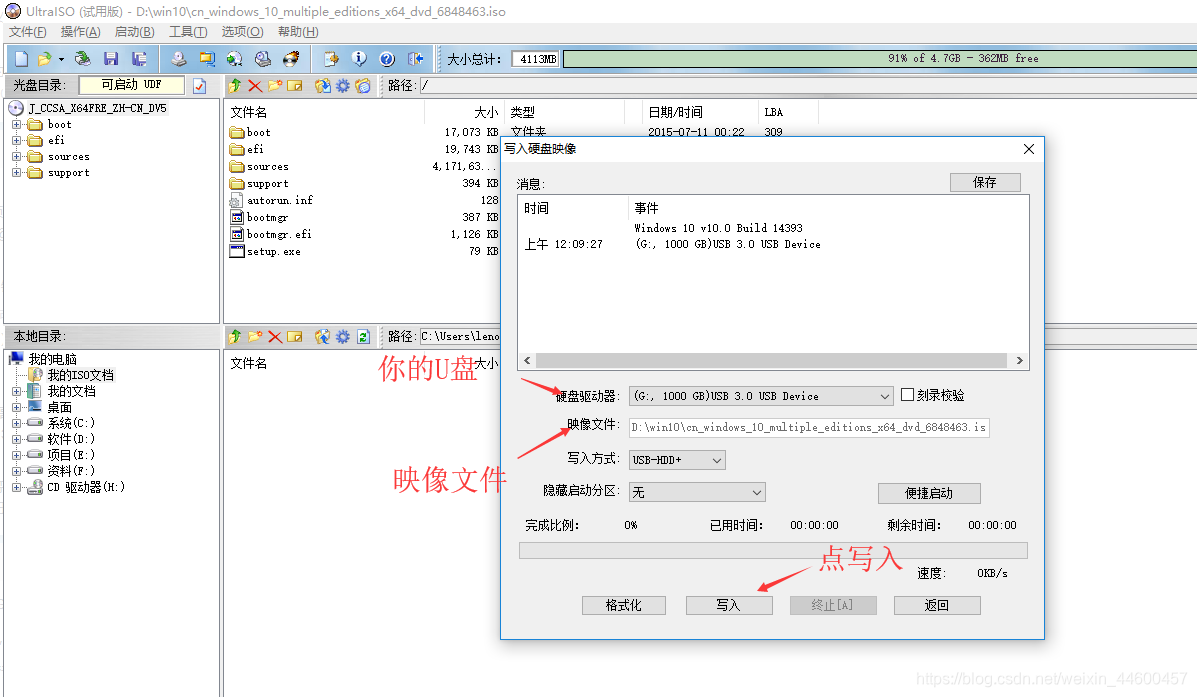
Task: Click the 返回 button
Action: (937, 605)
